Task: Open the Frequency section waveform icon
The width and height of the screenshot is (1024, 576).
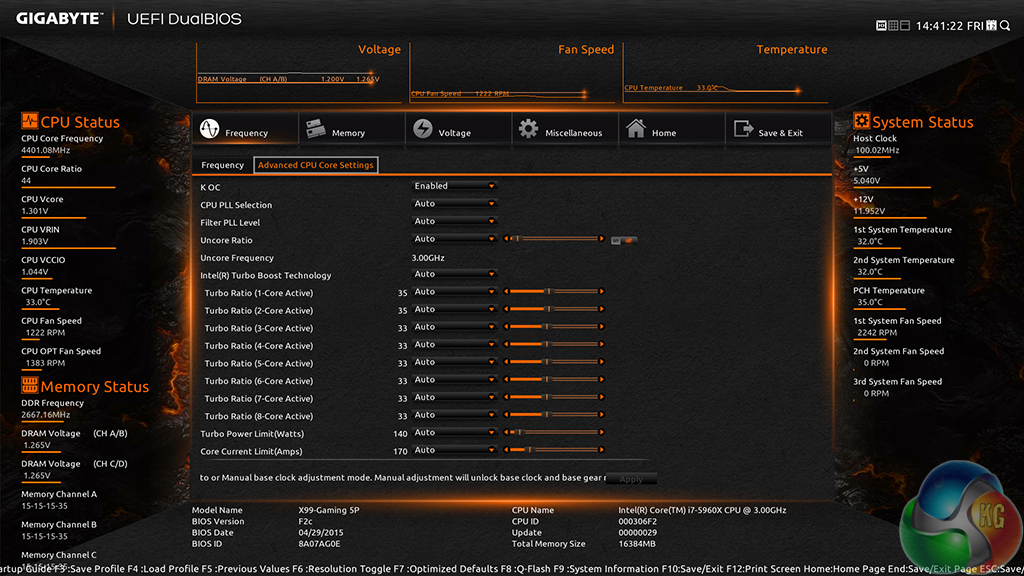Action: 209,130
